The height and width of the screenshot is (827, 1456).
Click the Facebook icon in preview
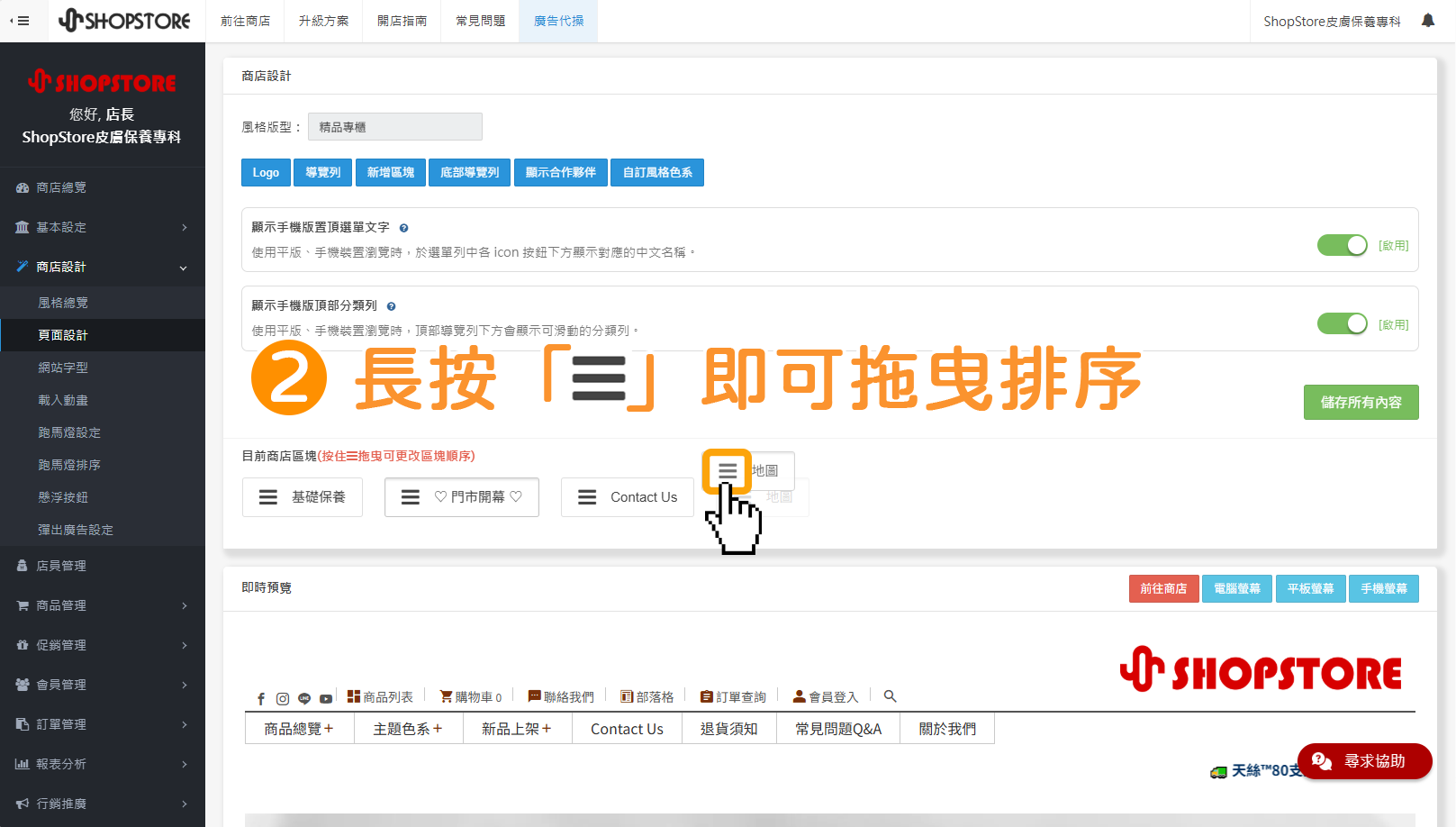click(x=261, y=698)
